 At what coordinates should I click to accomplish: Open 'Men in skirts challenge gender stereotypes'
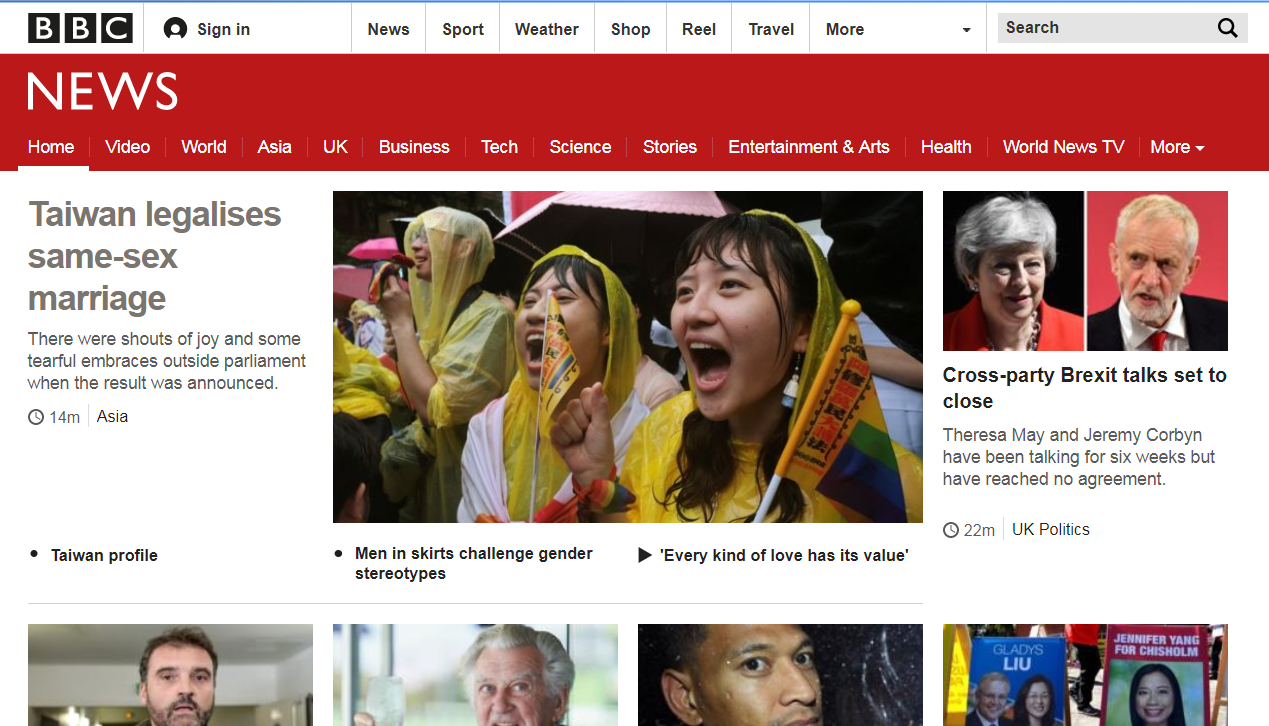[x=473, y=563]
